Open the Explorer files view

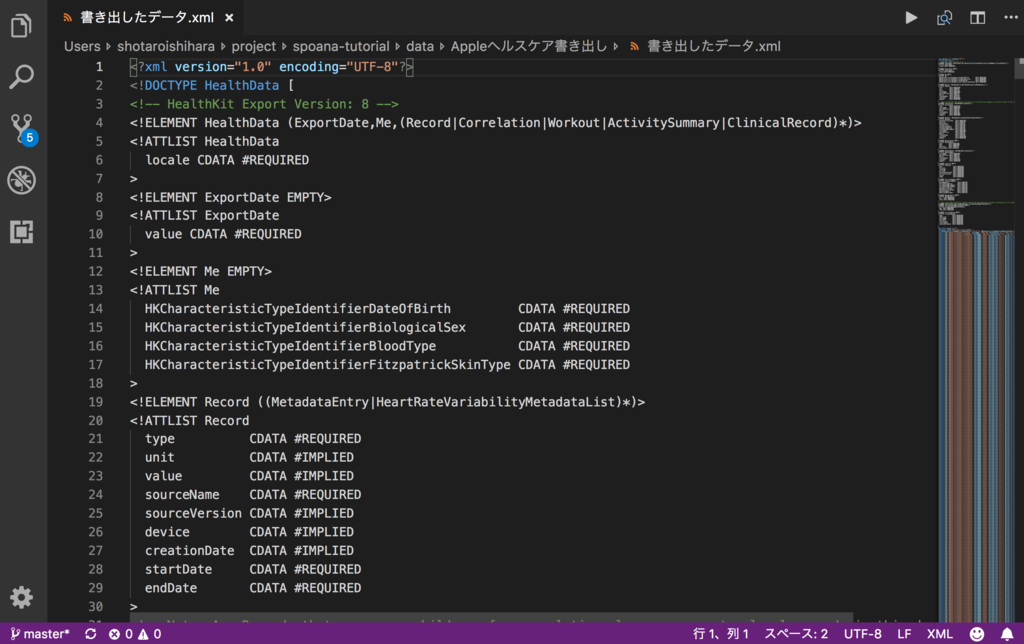[x=22, y=25]
